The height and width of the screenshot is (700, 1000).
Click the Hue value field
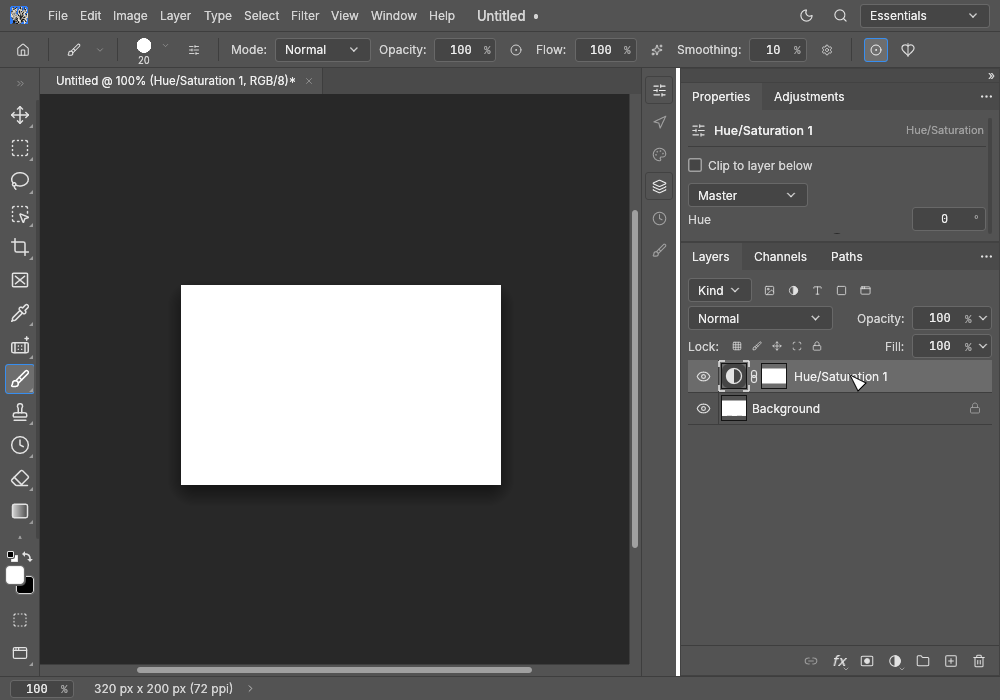tap(948, 219)
